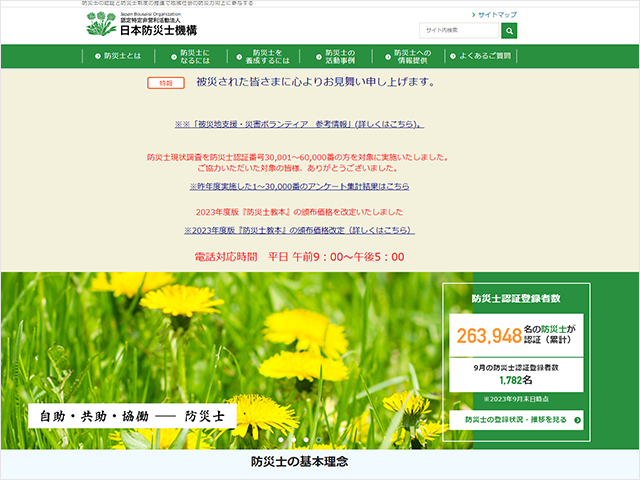The image size is (640, 480).
Task: Click the ※2023年9月末日時点 note
Action: pos(516,399)
